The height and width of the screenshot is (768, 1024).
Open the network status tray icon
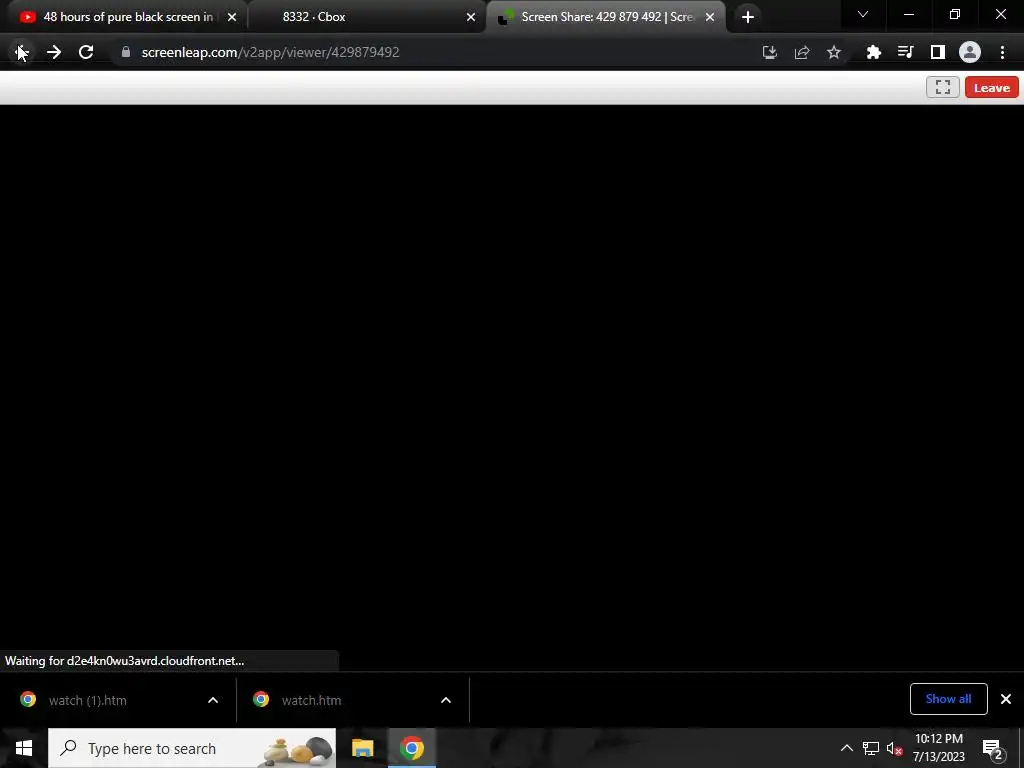click(x=871, y=748)
